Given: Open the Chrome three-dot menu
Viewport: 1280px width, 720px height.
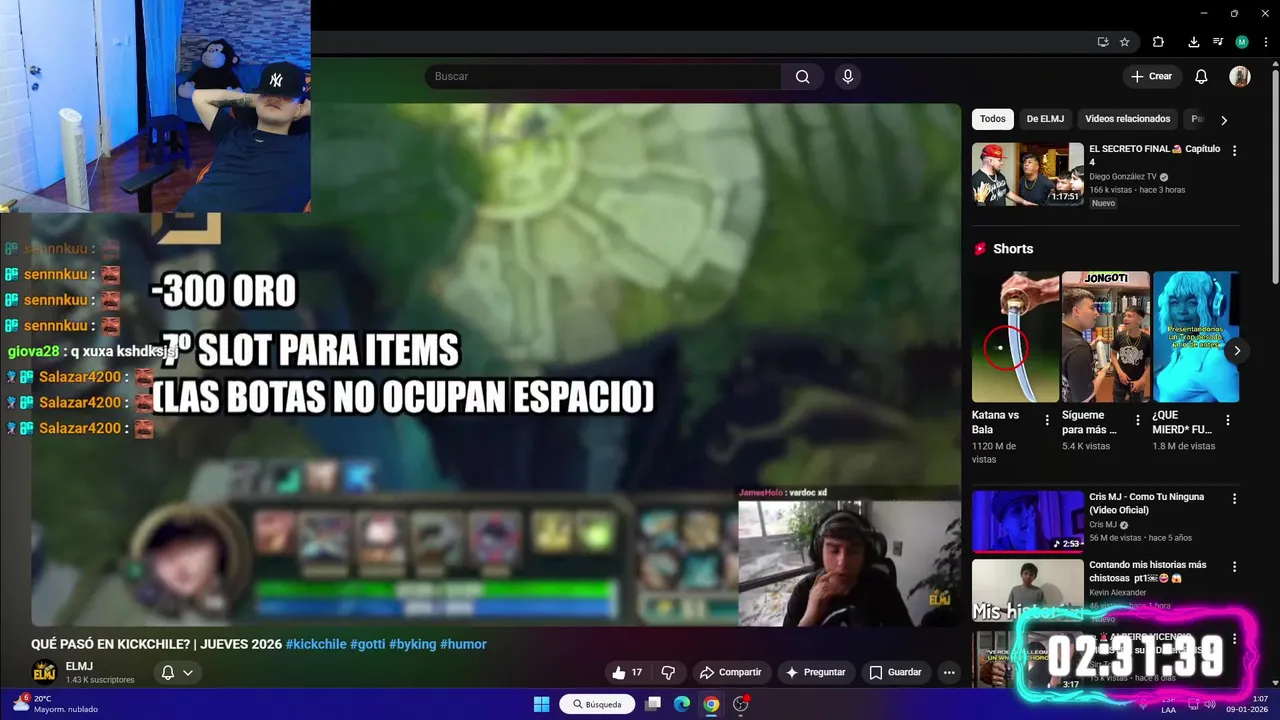Looking at the screenshot, I should [1266, 42].
